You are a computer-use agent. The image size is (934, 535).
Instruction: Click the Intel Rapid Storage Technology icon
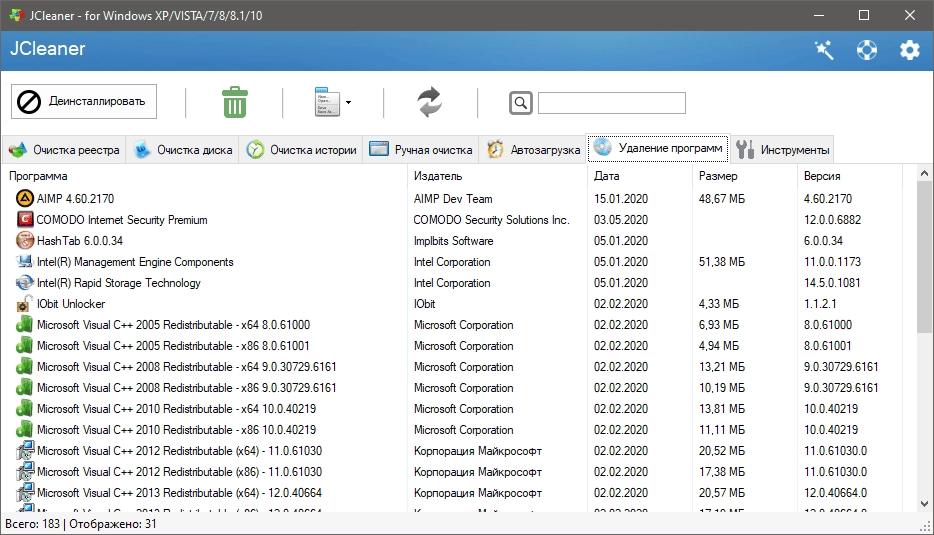tap(24, 283)
